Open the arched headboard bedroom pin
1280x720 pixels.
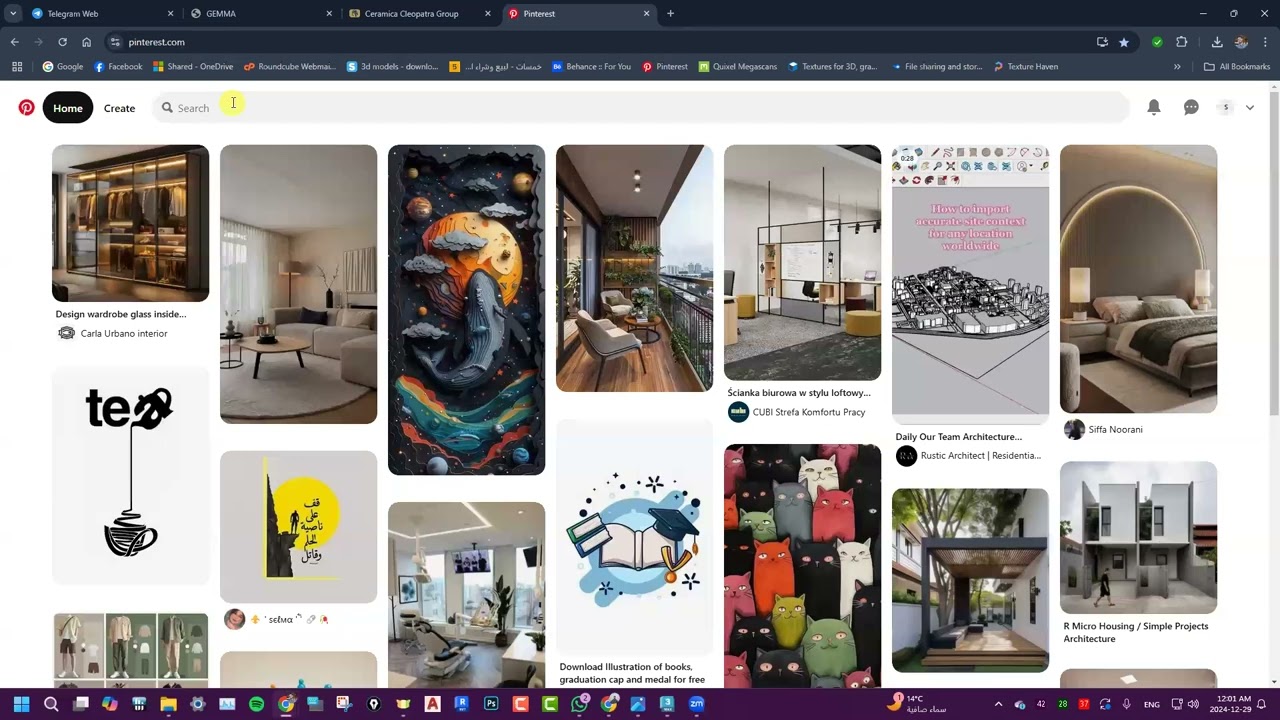point(1138,279)
